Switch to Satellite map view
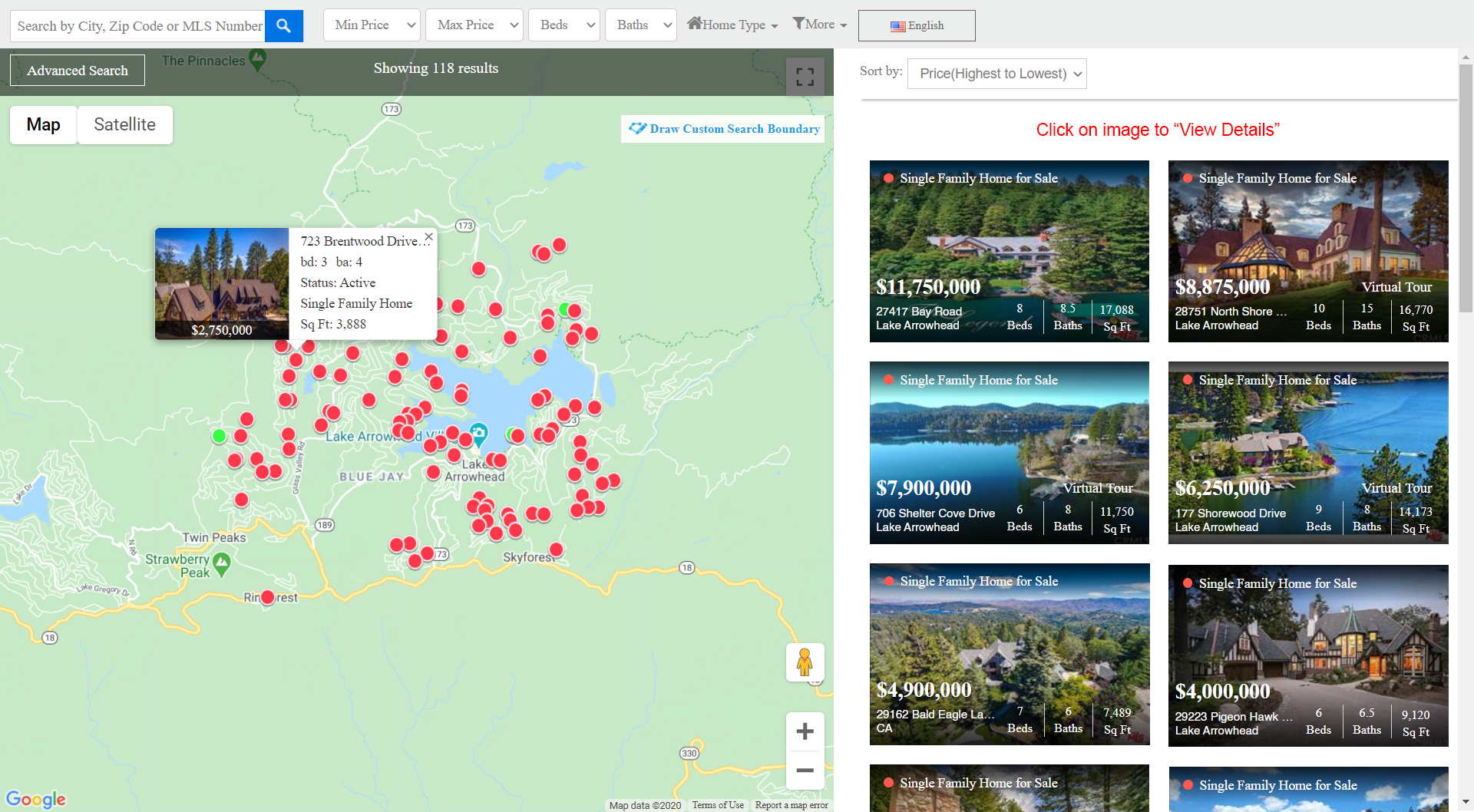The width and height of the screenshot is (1474, 812). [124, 124]
